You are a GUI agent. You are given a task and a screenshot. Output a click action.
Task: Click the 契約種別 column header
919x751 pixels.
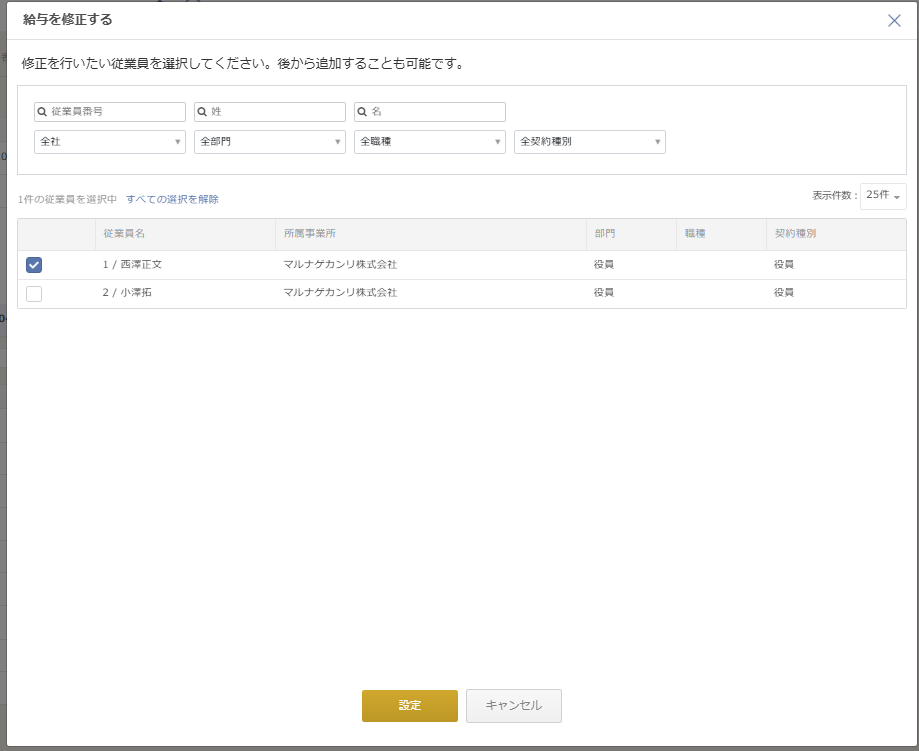click(796, 234)
